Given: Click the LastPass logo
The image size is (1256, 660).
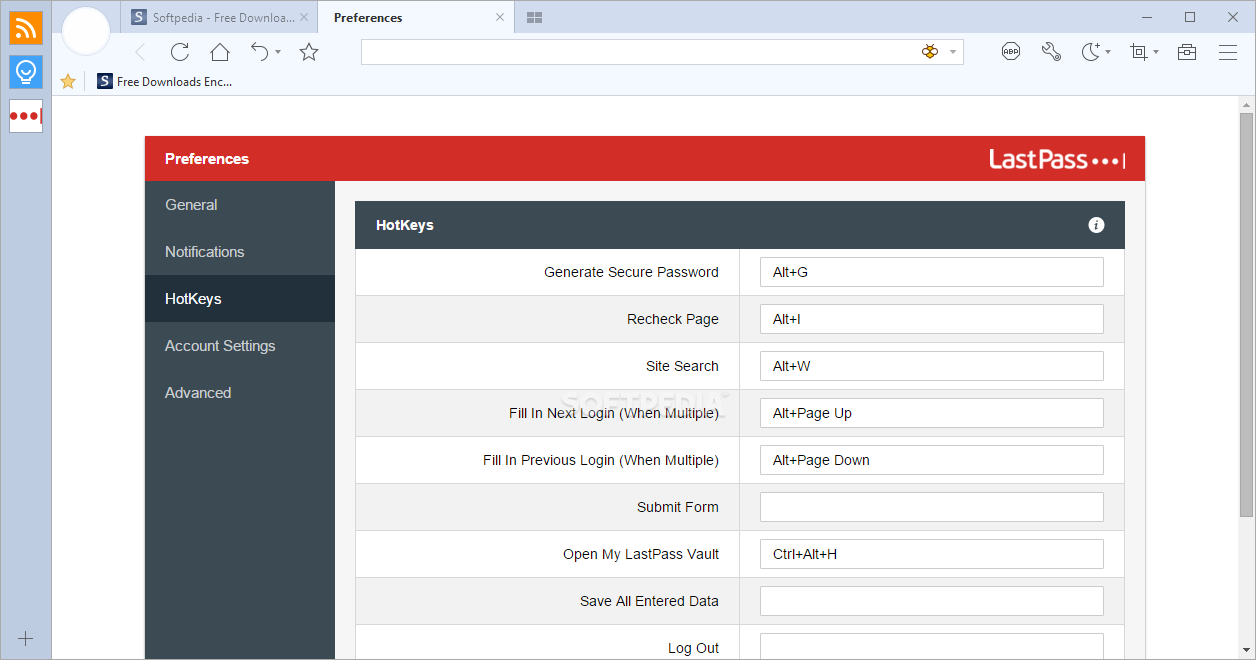Looking at the screenshot, I should (1057, 159).
